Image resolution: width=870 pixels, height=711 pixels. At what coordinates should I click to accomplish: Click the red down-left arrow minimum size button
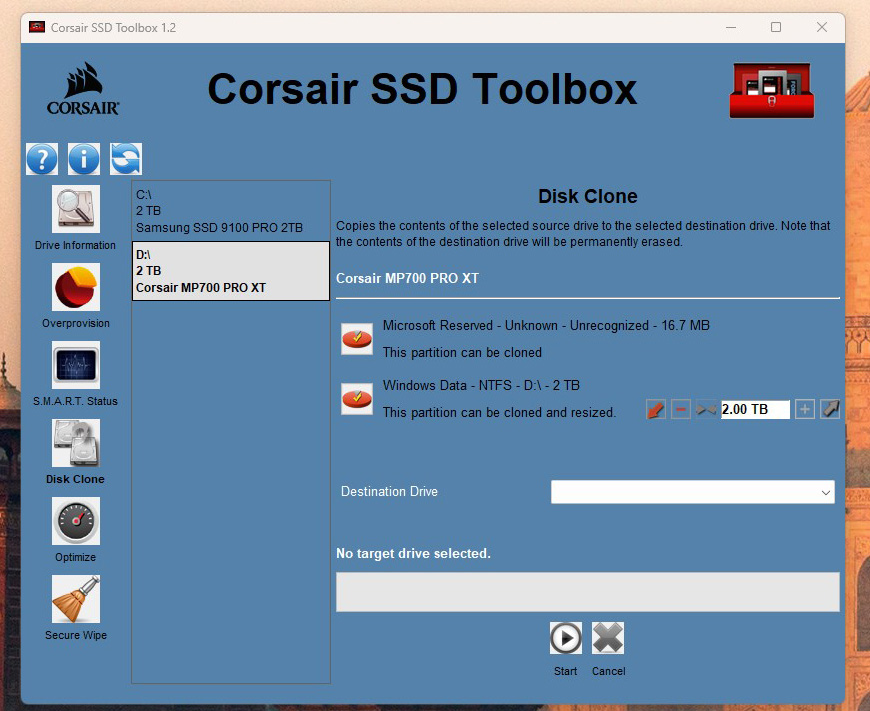pyautogui.click(x=656, y=409)
